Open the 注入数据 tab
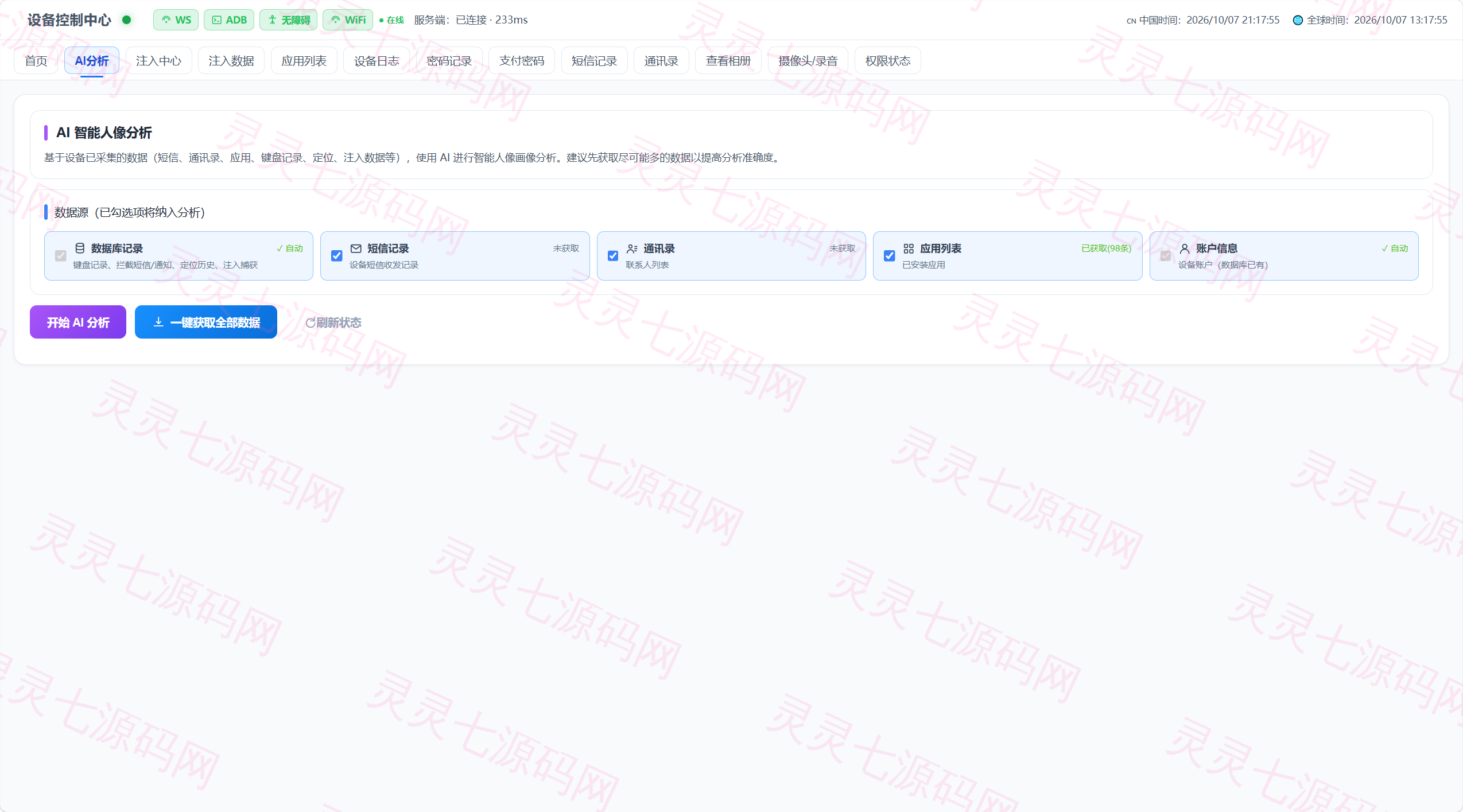Viewport: 1463px width, 812px height. click(231, 61)
